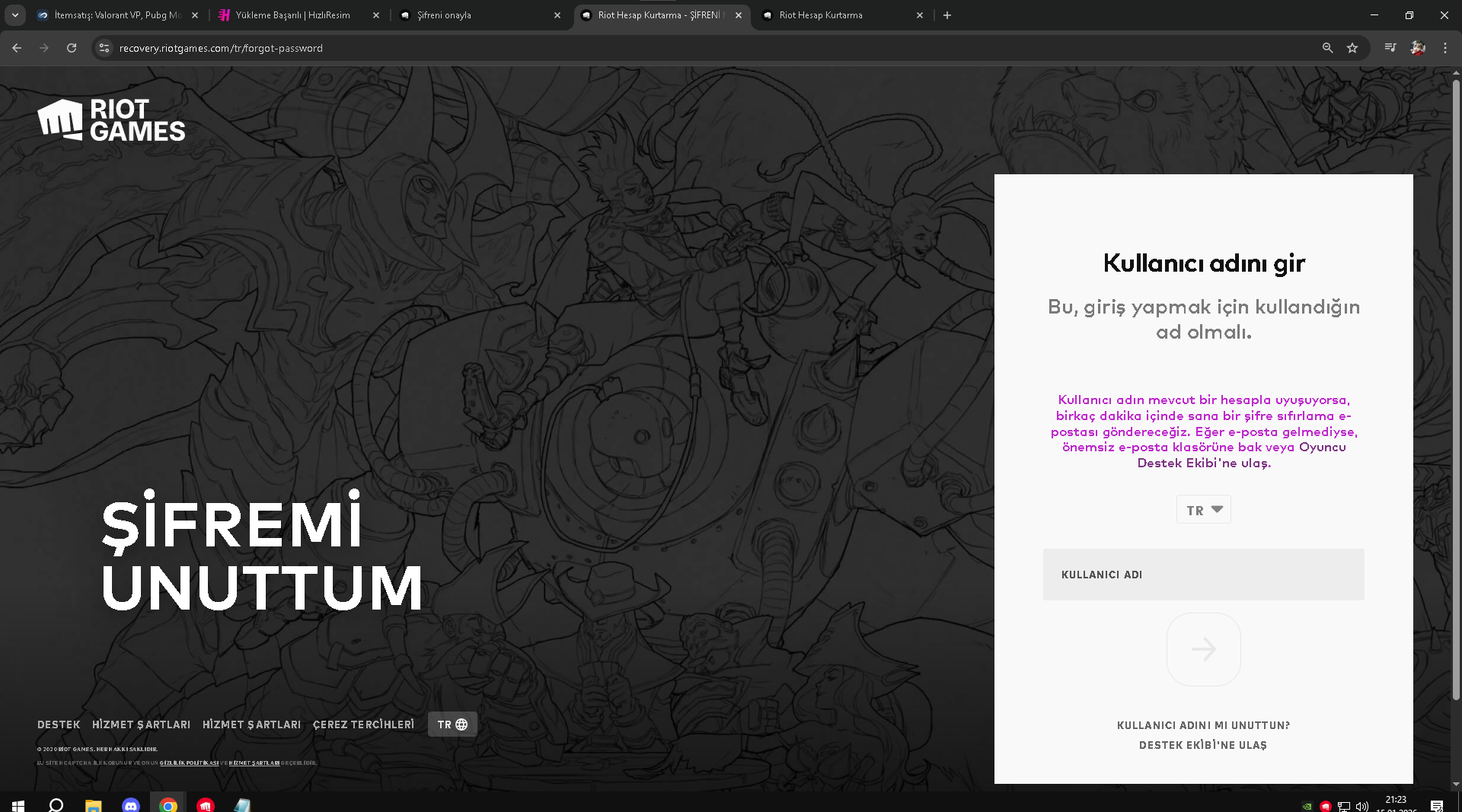Image resolution: width=1462 pixels, height=812 pixels.
Task: Click DESTEK EKİBİ'NE ULAŞ below the form
Action: point(1203,745)
